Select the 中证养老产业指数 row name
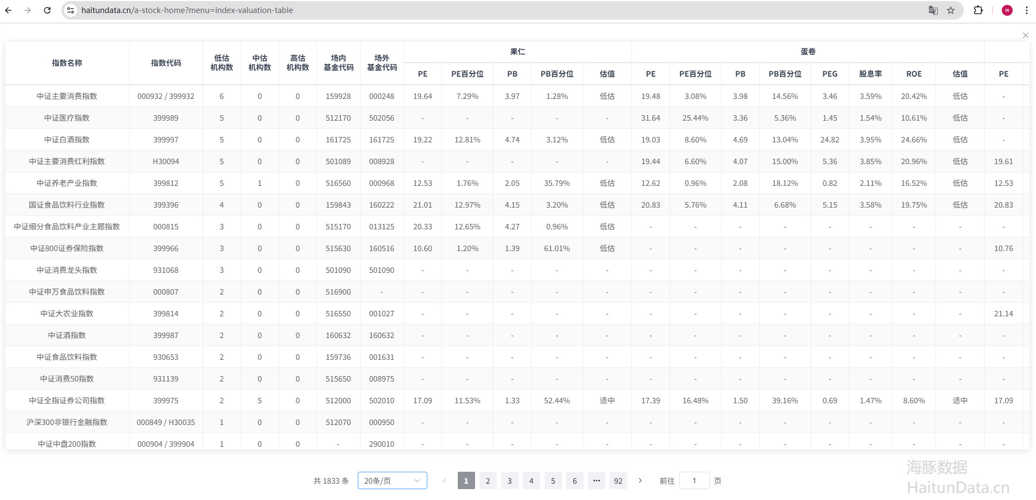This screenshot has width=1036, height=500. (67, 183)
